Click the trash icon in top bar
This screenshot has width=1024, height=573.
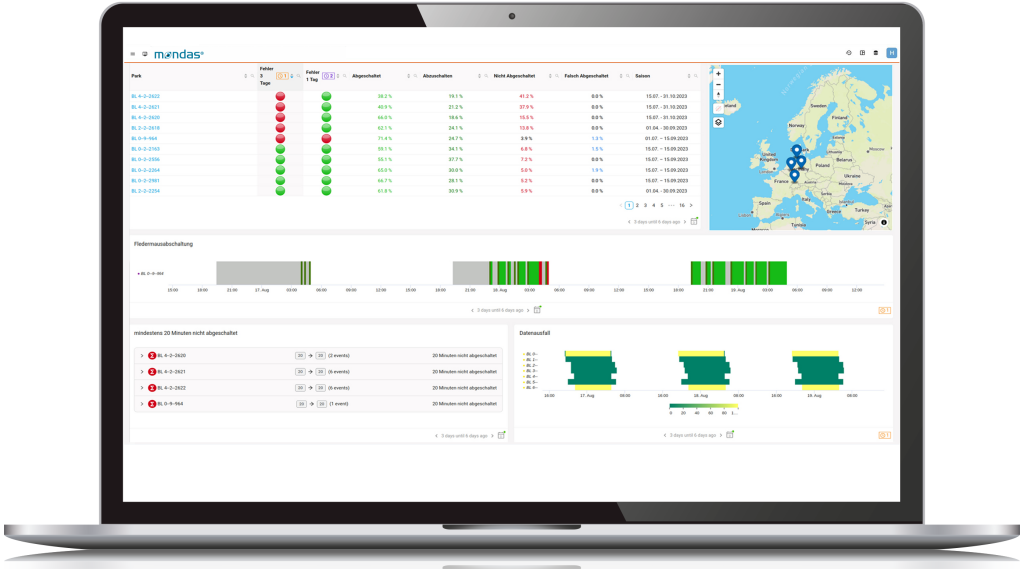point(876,53)
